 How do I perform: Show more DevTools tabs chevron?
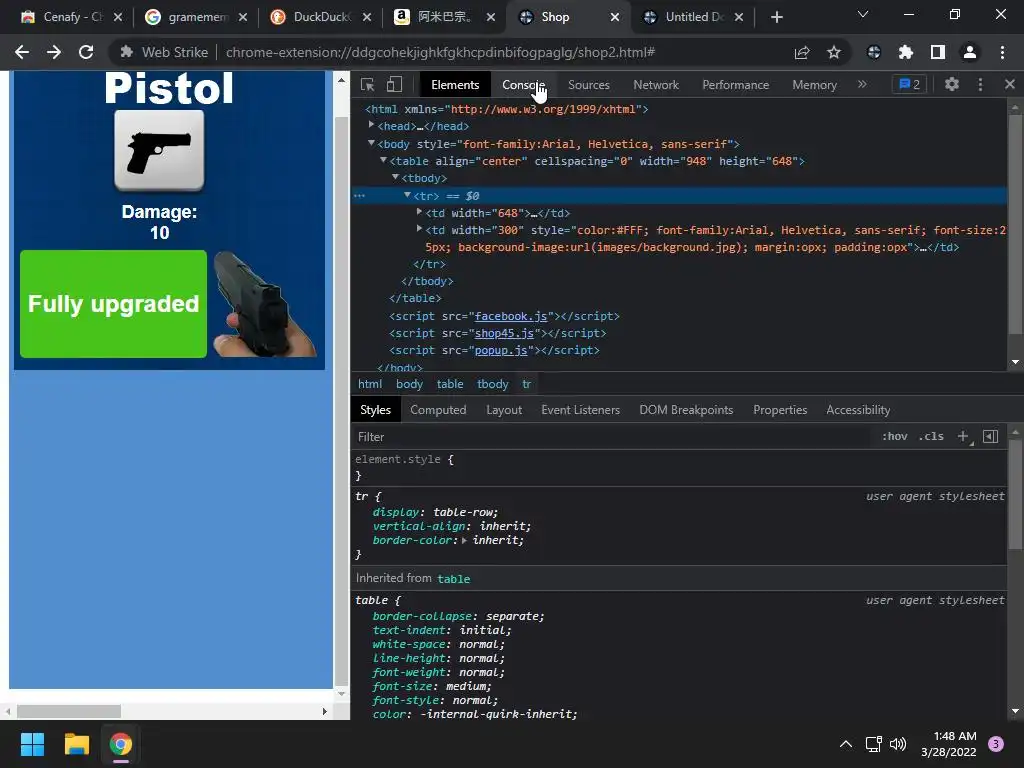click(x=862, y=84)
